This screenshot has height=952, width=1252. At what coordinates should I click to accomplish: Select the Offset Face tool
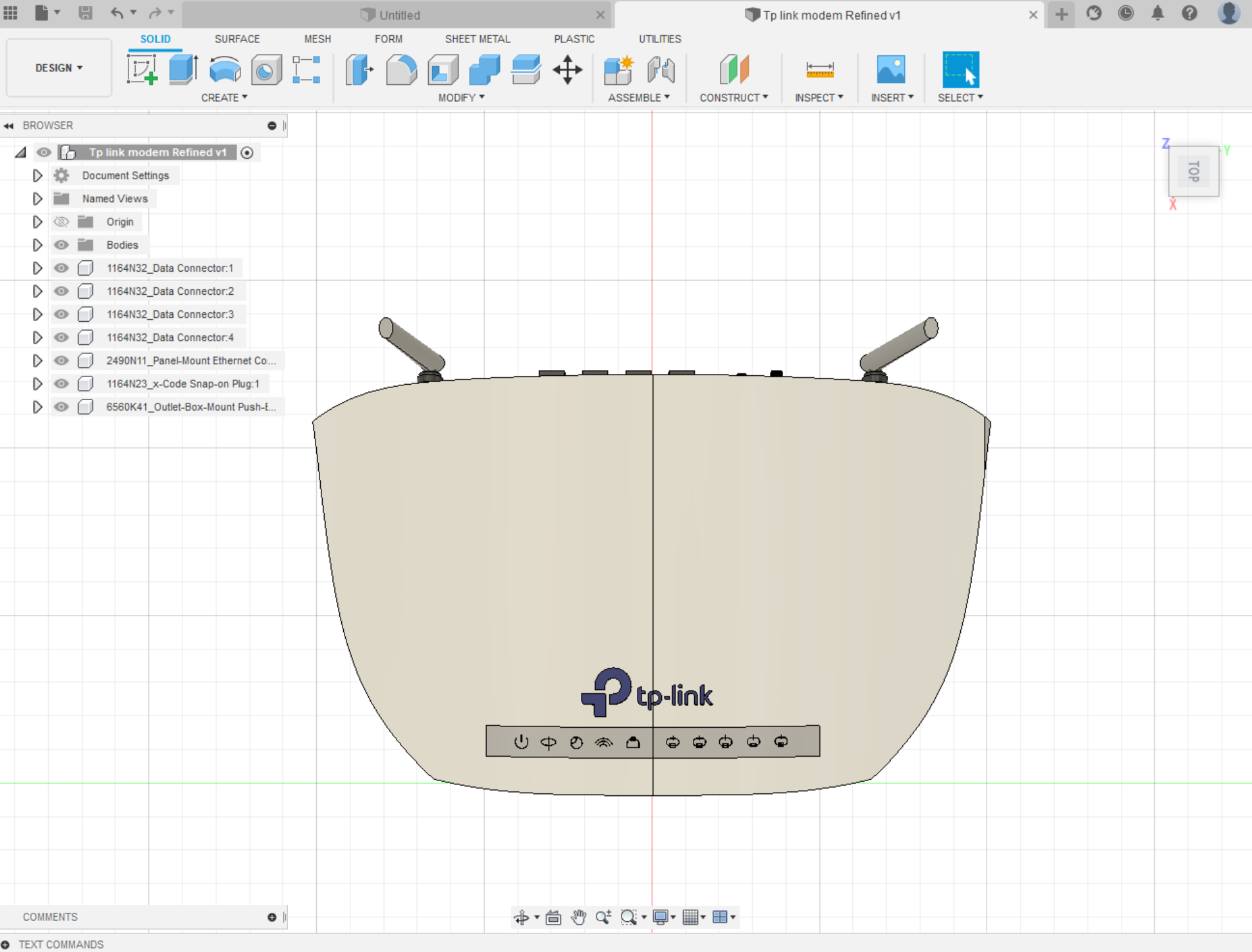click(526, 69)
